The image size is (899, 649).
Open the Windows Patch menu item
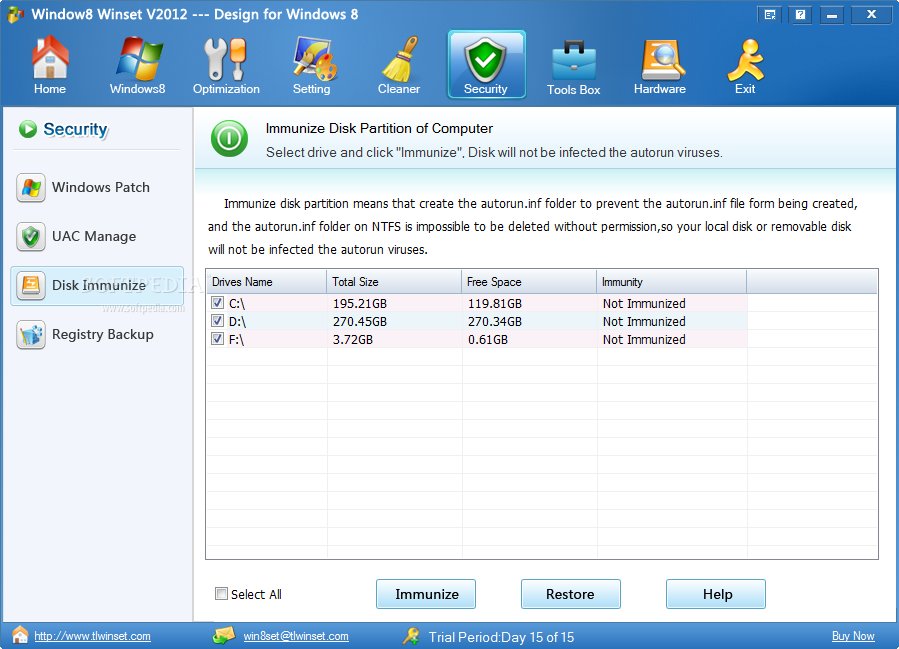tap(97, 187)
